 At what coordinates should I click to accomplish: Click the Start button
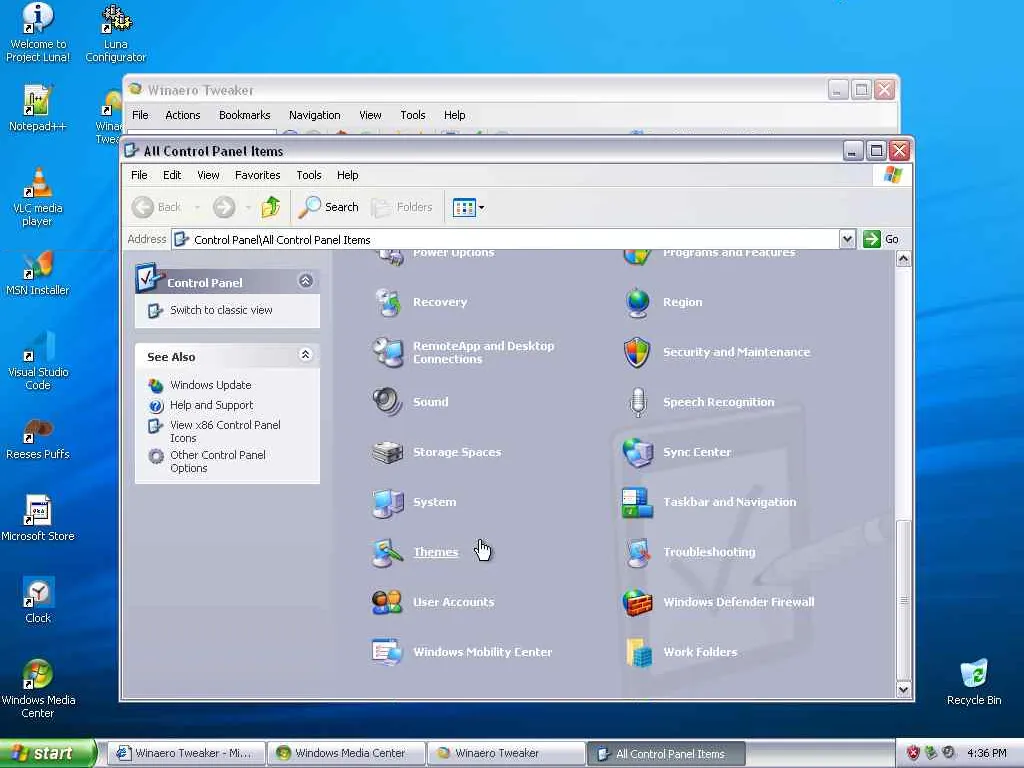click(x=47, y=754)
